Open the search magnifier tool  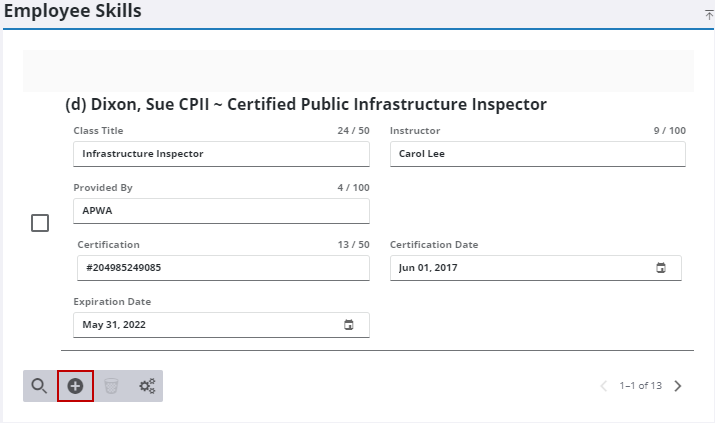(x=39, y=386)
